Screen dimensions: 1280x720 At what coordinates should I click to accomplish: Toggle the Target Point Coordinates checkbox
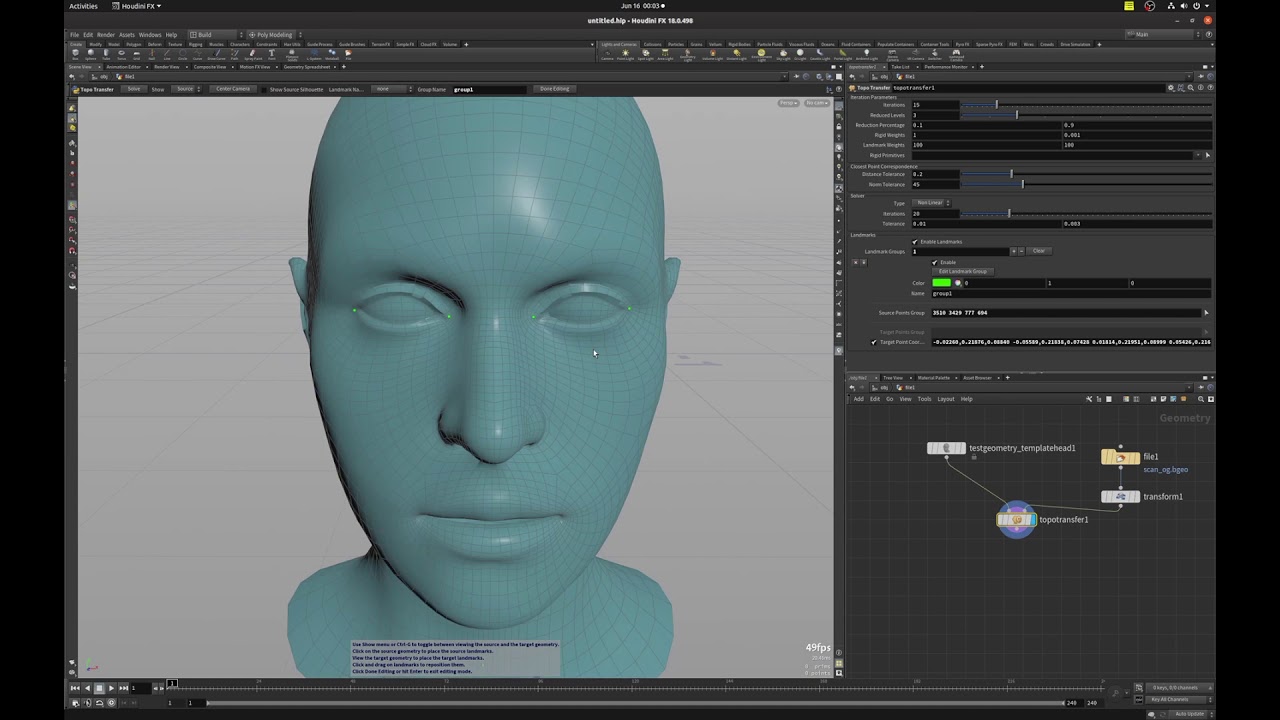tap(873, 342)
